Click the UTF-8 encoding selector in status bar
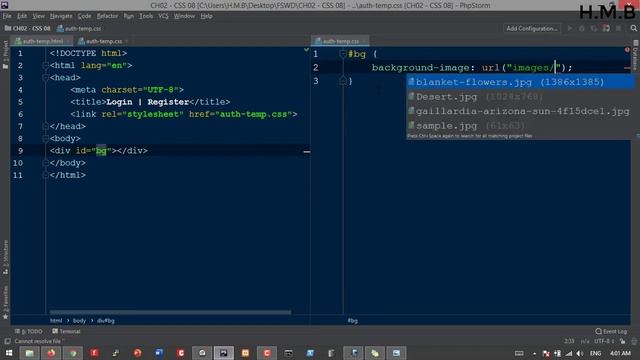This screenshot has height=360, width=640. pos(604,341)
